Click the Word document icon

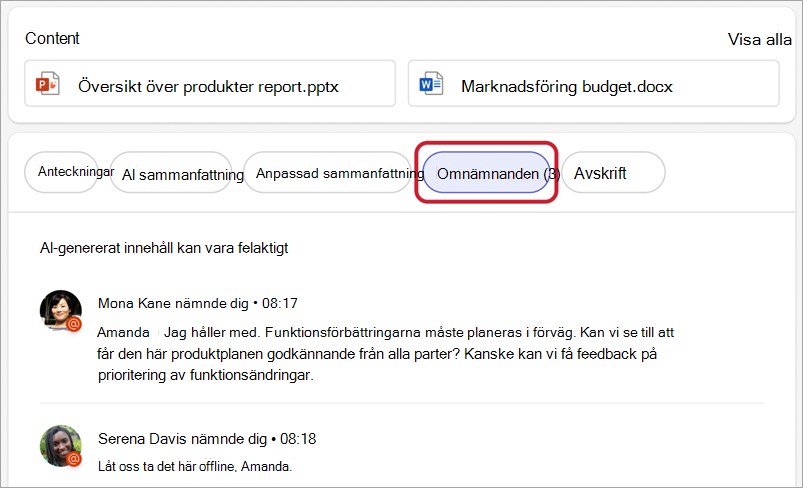(x=431, y=84)
